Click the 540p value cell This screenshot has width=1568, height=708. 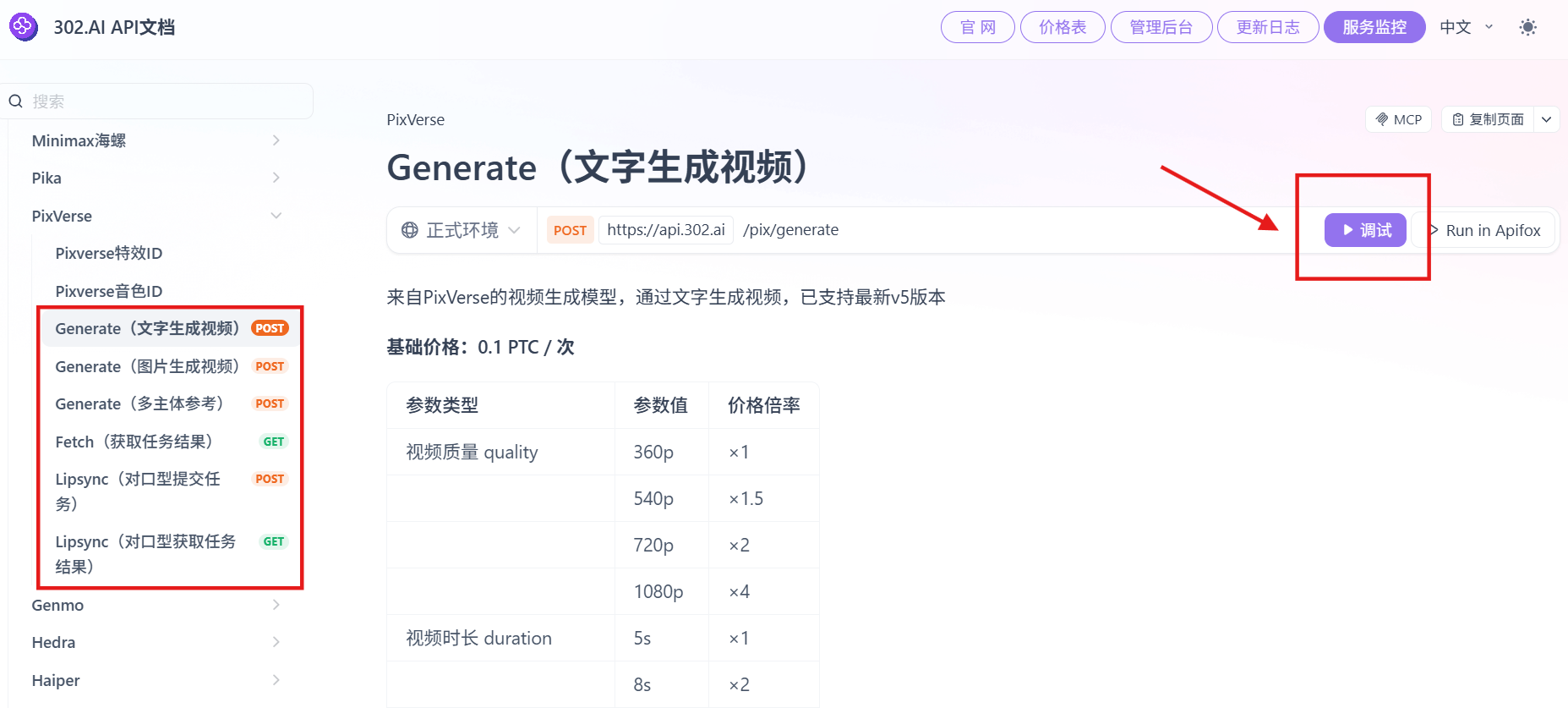point(661,498)
